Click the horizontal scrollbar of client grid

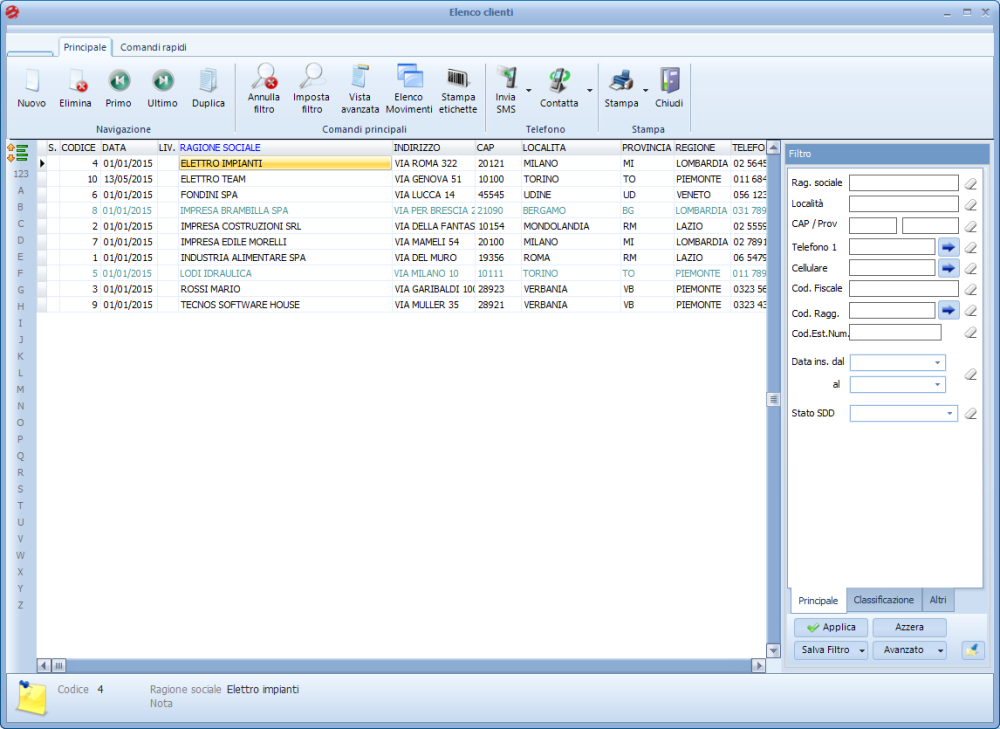click(400, 665)
